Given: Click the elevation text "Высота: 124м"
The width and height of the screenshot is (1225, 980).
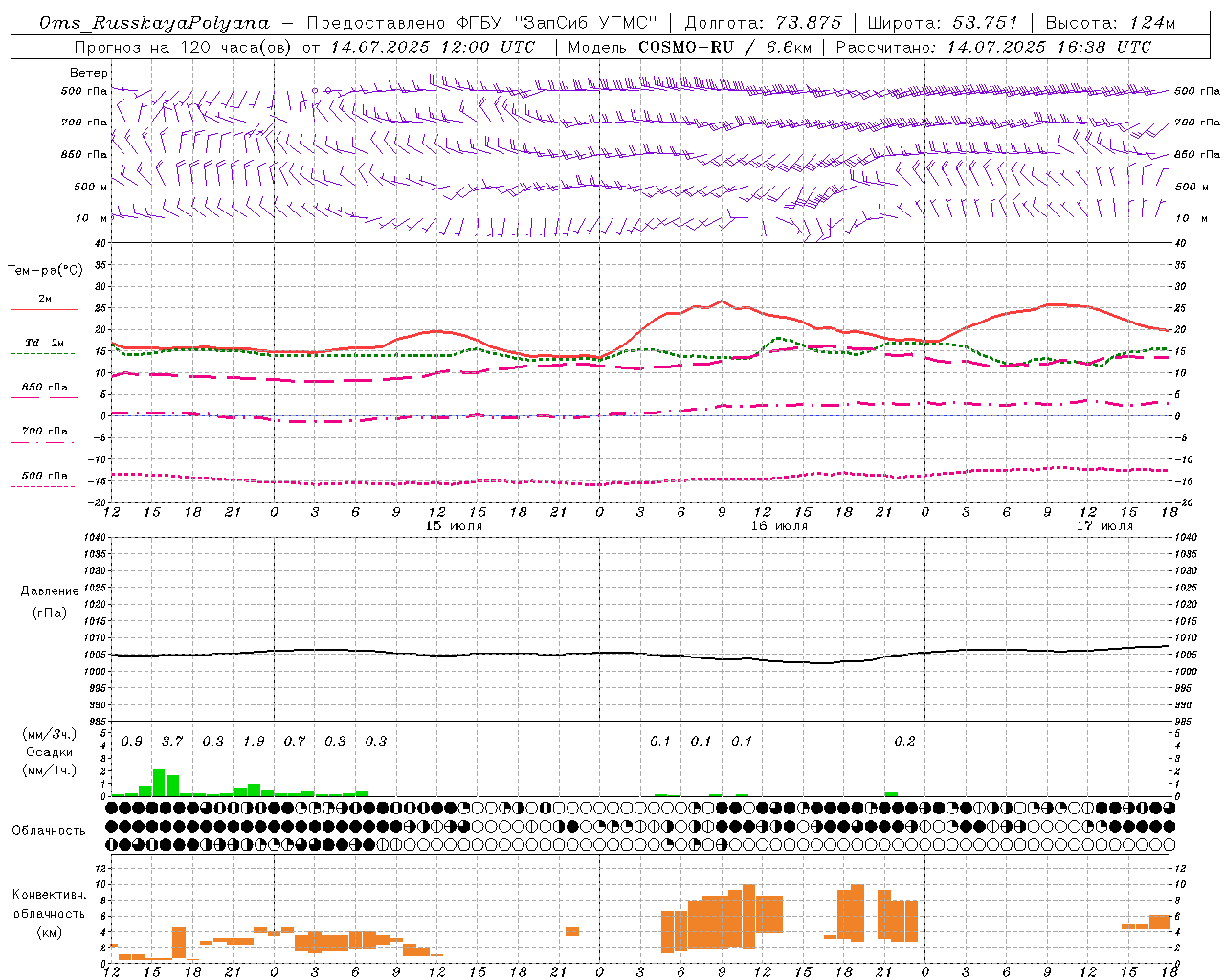Looking at the screenshot, I should point(1110,23).
